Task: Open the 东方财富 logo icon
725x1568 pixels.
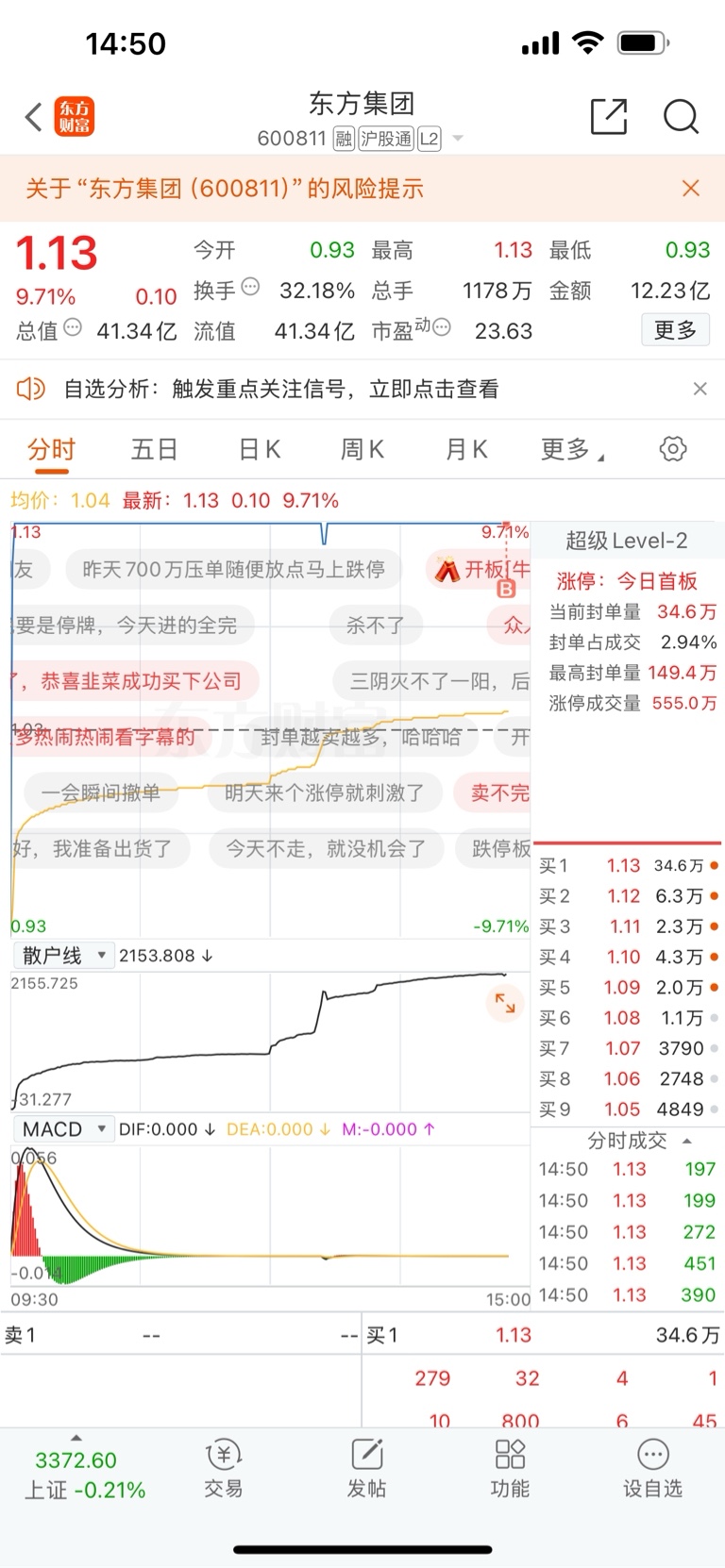Action: [74, 117]
